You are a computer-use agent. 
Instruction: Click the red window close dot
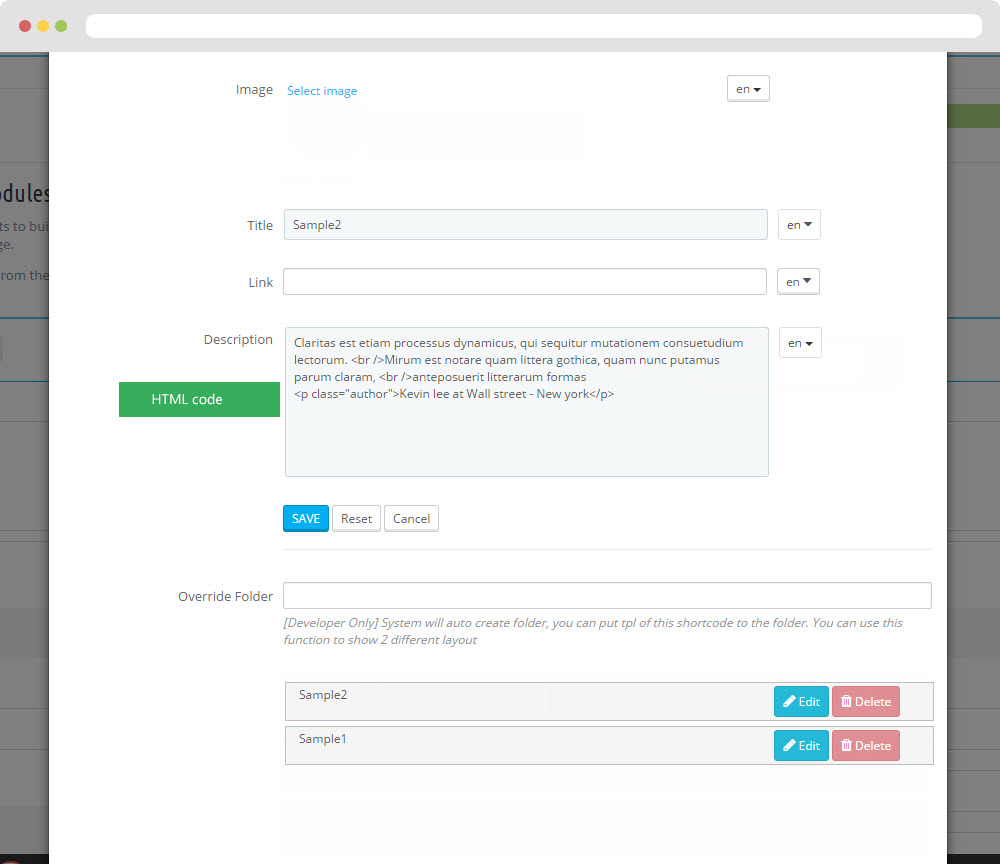coord(25,26)
